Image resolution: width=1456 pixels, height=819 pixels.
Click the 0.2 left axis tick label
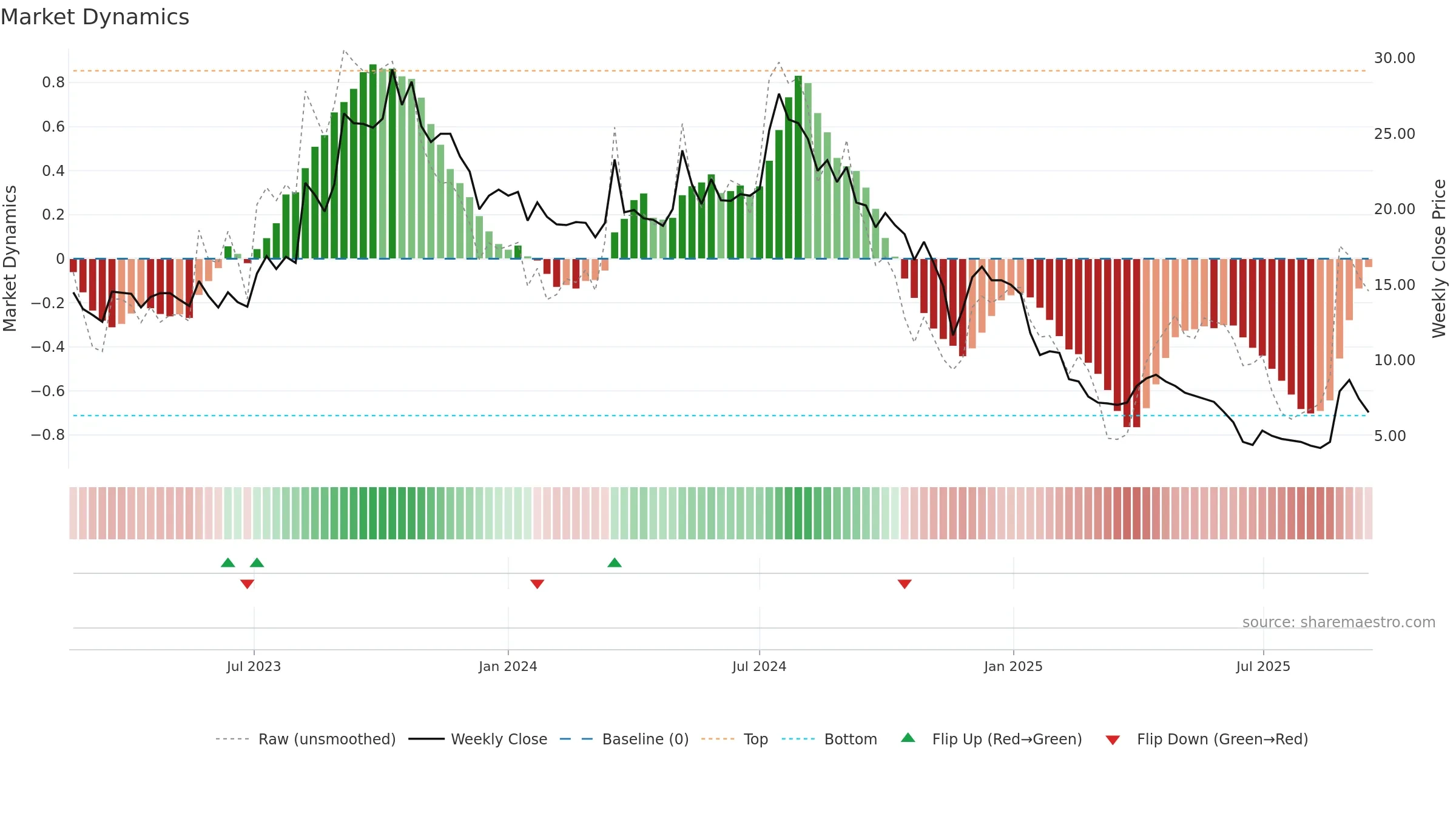tap(53, 215)
